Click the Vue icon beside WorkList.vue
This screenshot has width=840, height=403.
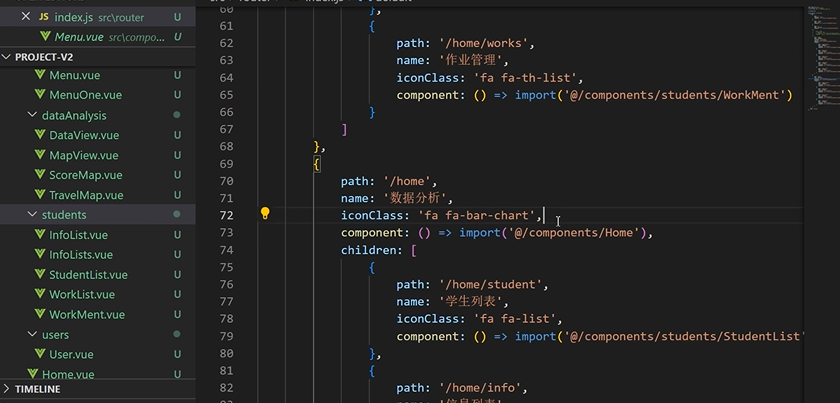[x=40, y=294]
